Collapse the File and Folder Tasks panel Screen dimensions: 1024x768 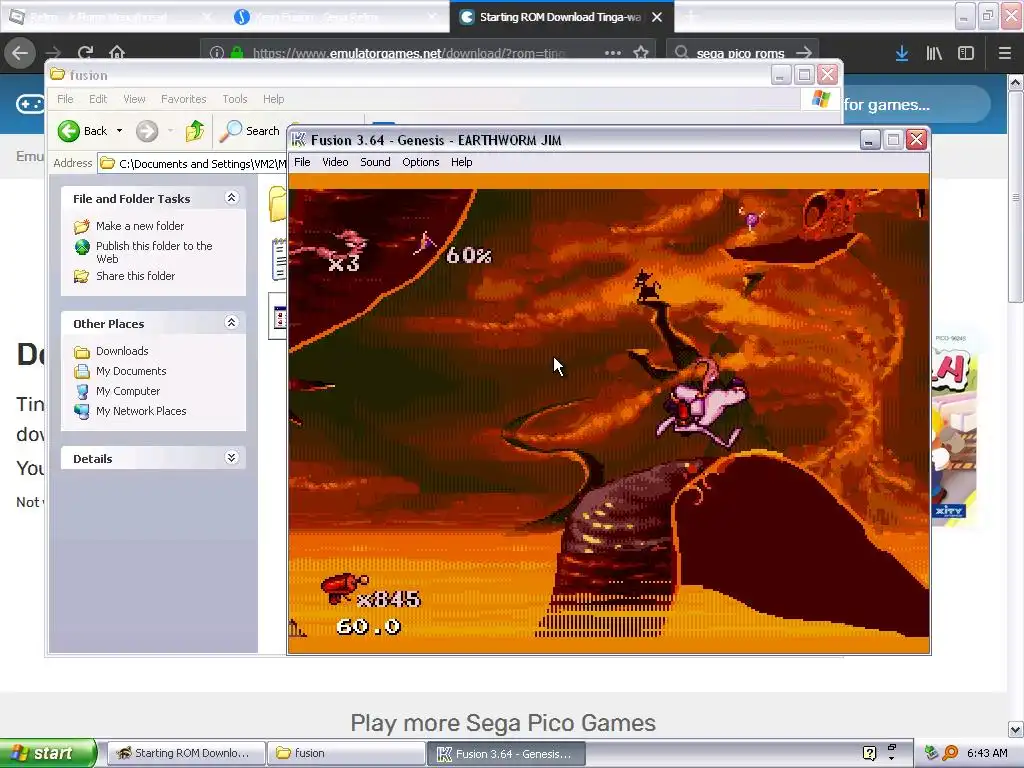tap(231, 197)
